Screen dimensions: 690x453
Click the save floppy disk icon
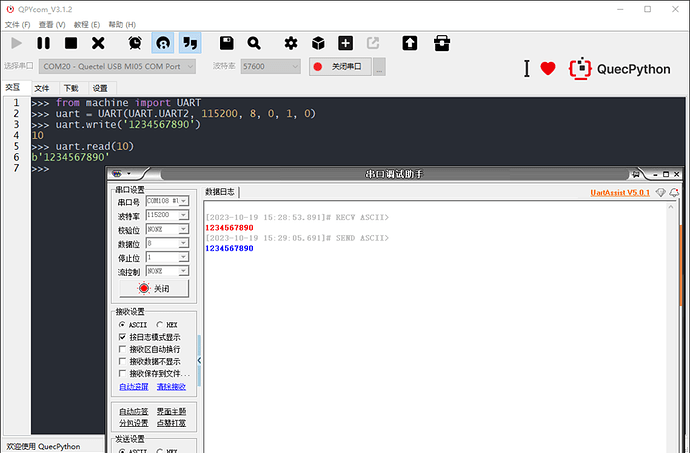[x=227, y=43]
